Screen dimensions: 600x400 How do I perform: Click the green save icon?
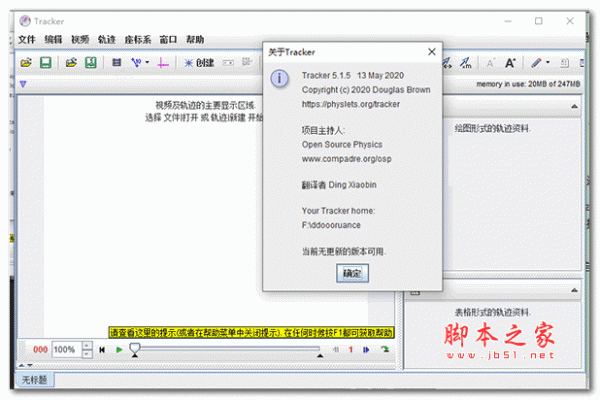[46, 62]
